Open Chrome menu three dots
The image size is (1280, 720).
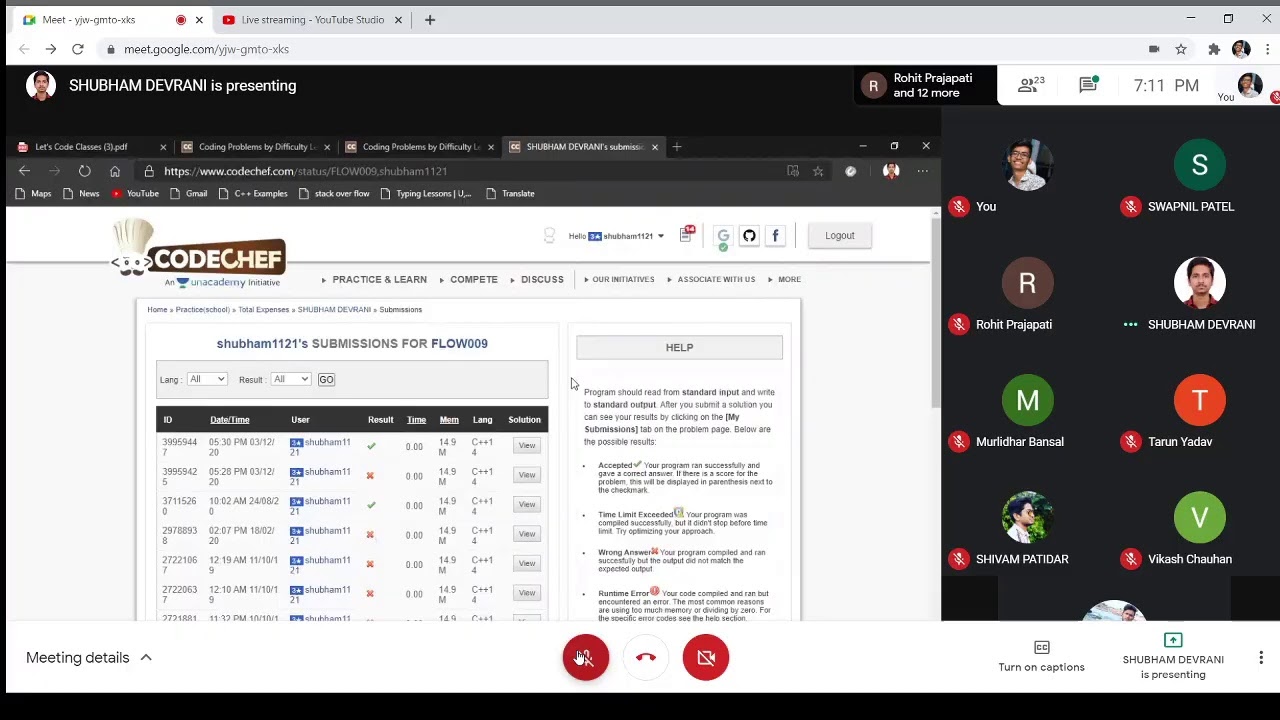(1267, 49)
